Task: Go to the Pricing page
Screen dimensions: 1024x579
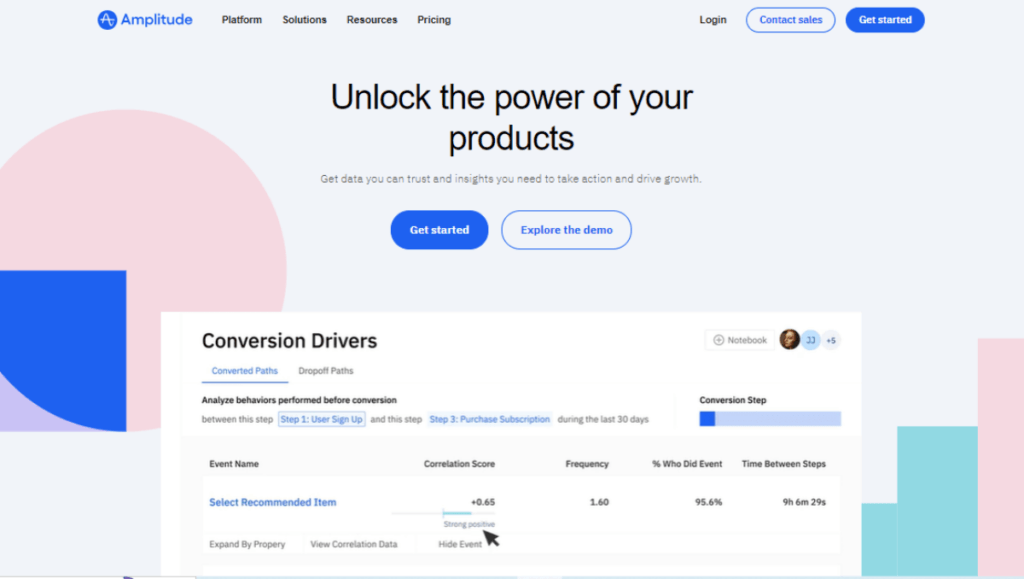Action: (x=434, y=20)
